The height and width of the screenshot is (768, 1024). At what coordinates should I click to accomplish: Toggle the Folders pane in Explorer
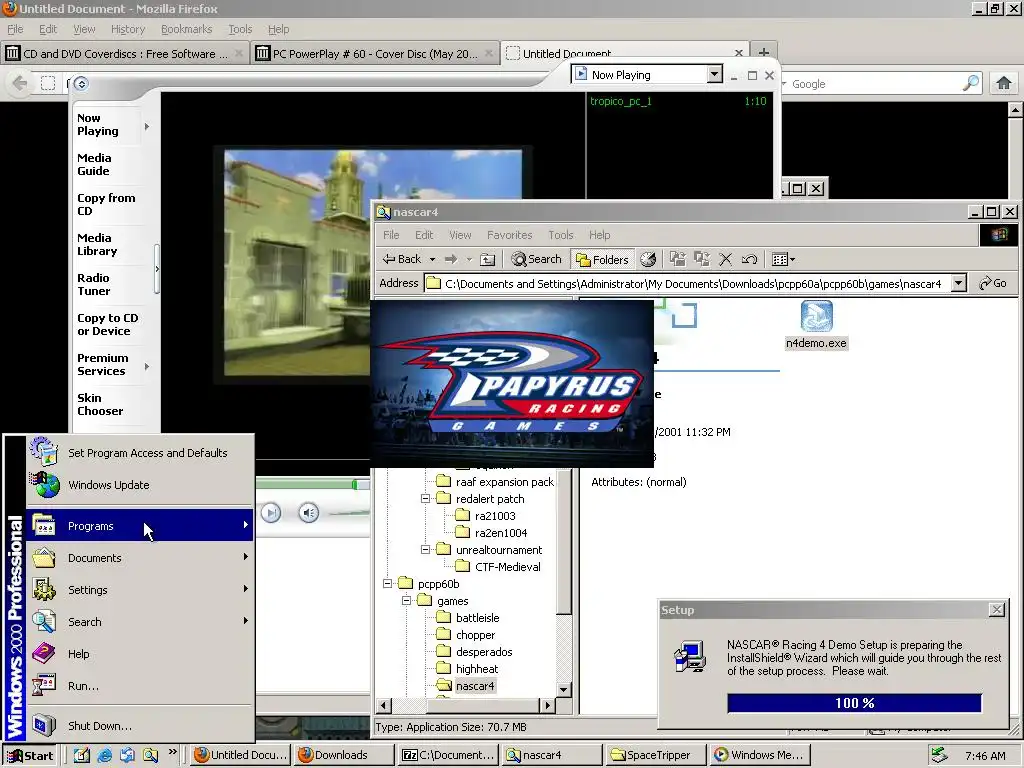602,259
